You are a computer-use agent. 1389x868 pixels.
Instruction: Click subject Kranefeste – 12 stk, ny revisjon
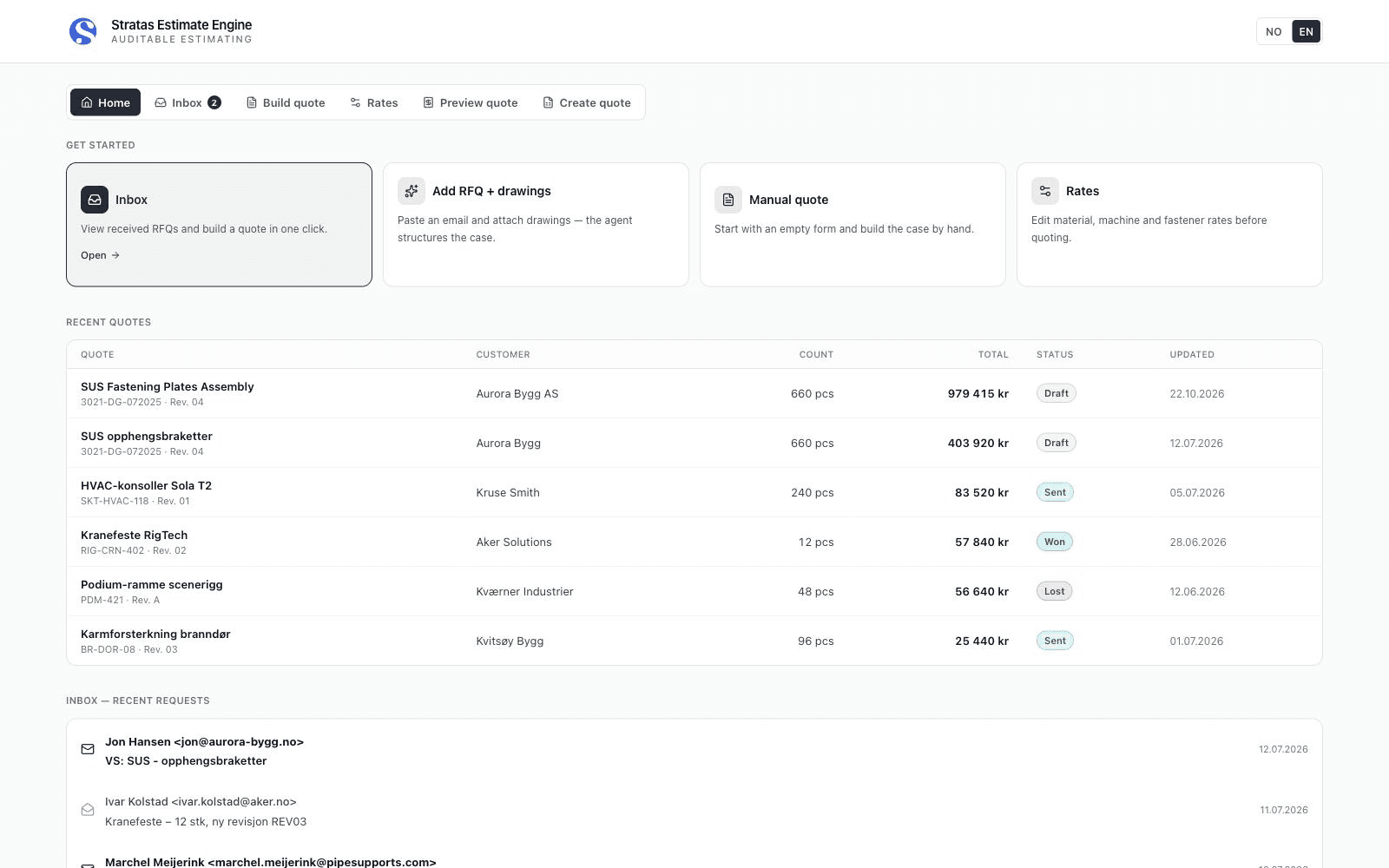pyautogui.click(x=206, y=822)
